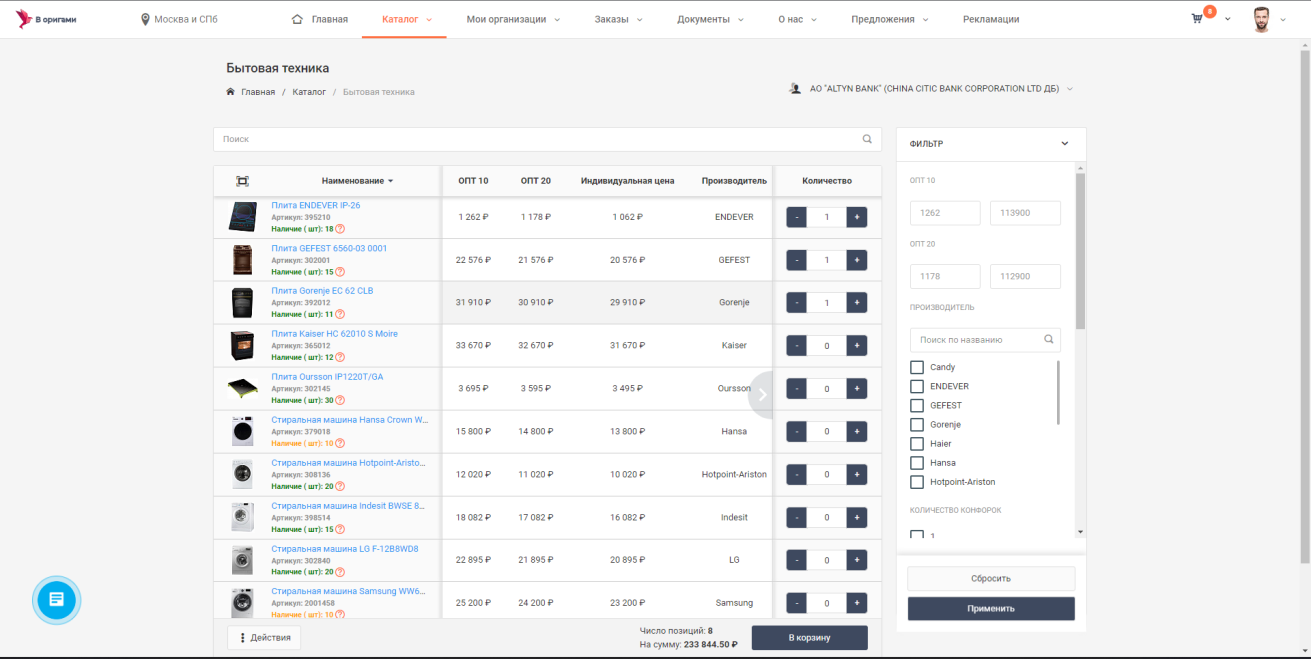This screenshot has height=659, width=1311.
Task: Check the GEFEST manufacturer checkbox
Action: click(917, 405)
